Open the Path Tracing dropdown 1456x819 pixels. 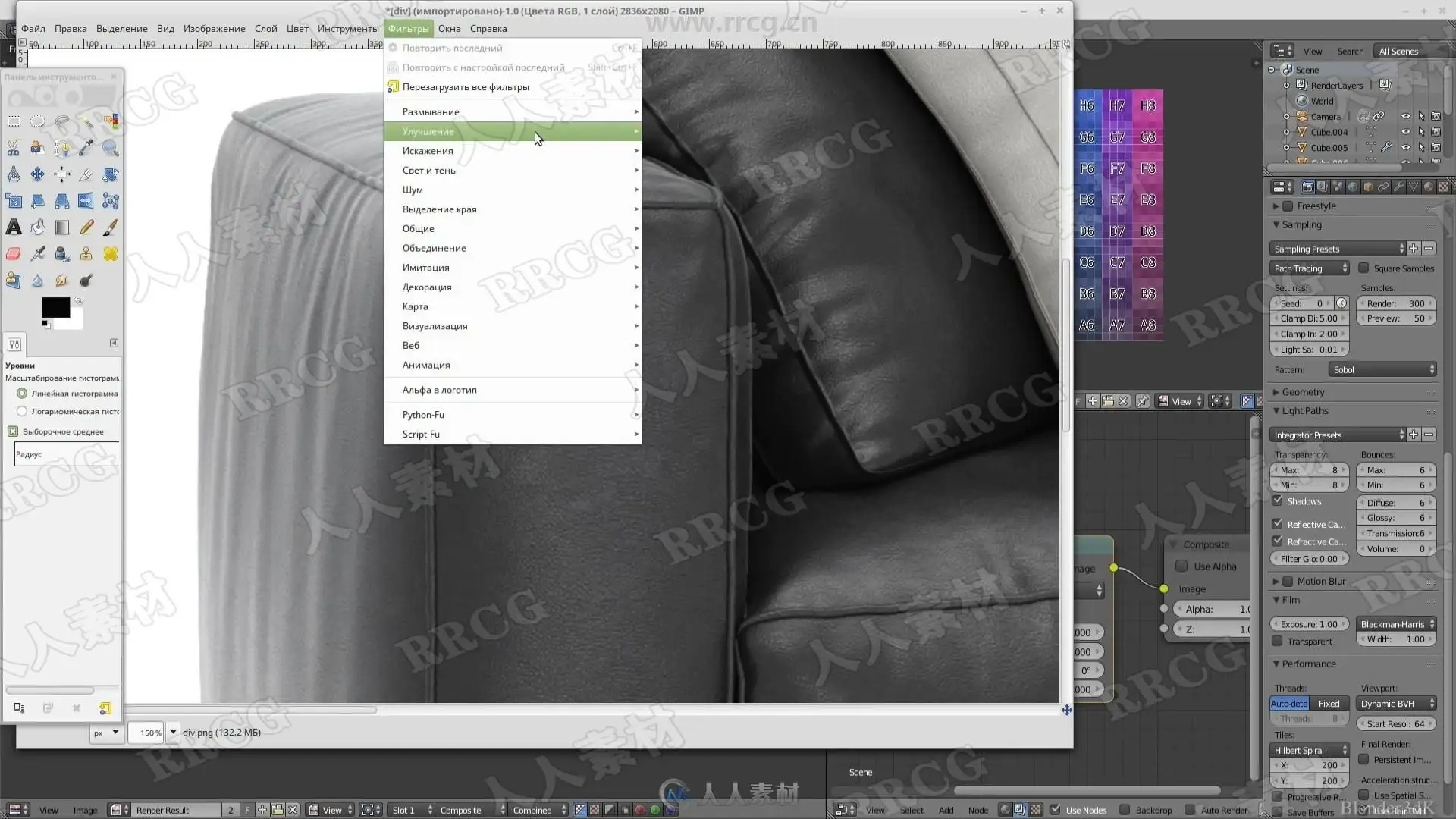point(1310,268)
